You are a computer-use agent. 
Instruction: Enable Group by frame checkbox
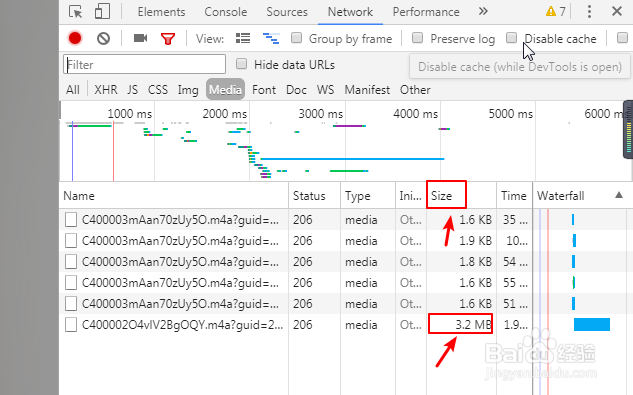point(297,38)
